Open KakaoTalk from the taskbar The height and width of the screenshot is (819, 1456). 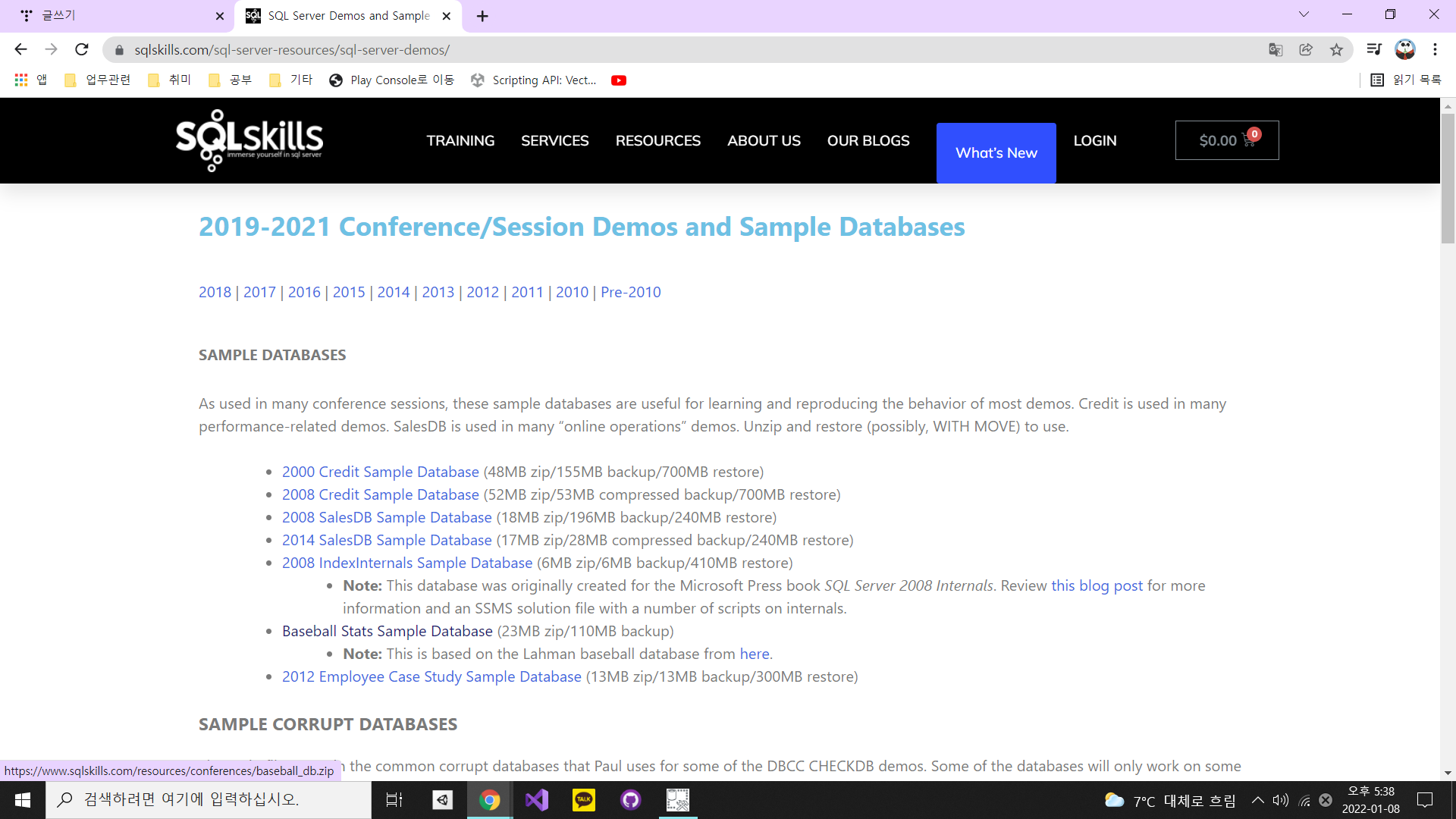tap(583, 799)
